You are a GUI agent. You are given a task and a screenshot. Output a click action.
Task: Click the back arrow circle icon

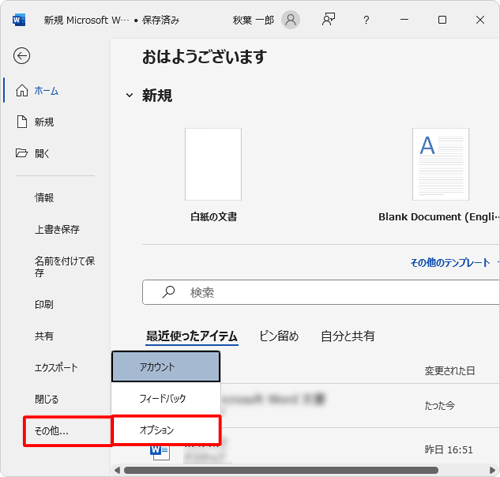click(22, 56)
